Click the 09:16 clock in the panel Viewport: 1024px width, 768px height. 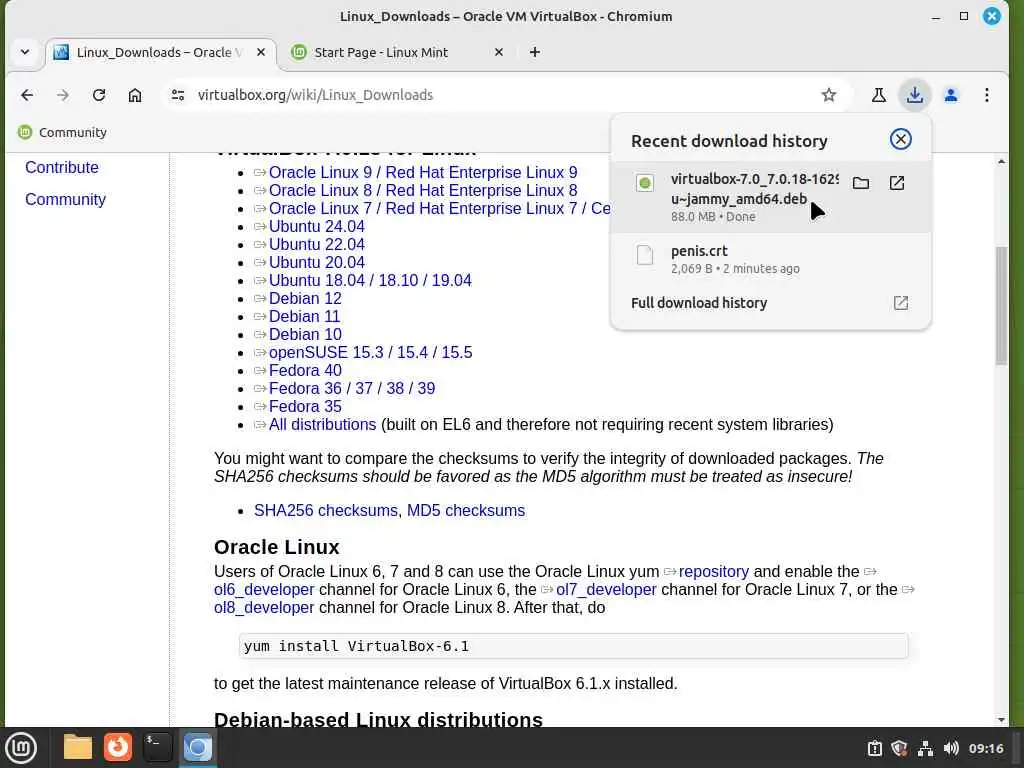click(986, 748)
